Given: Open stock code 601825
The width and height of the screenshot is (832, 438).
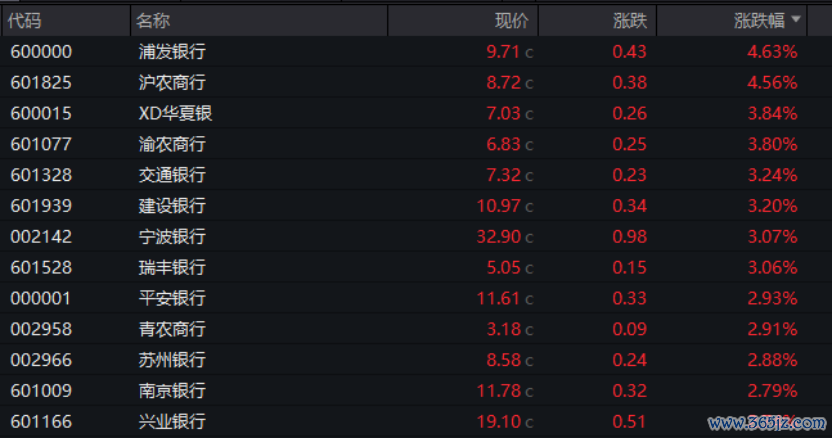Looking at the screenshot, I should point(41,82).
